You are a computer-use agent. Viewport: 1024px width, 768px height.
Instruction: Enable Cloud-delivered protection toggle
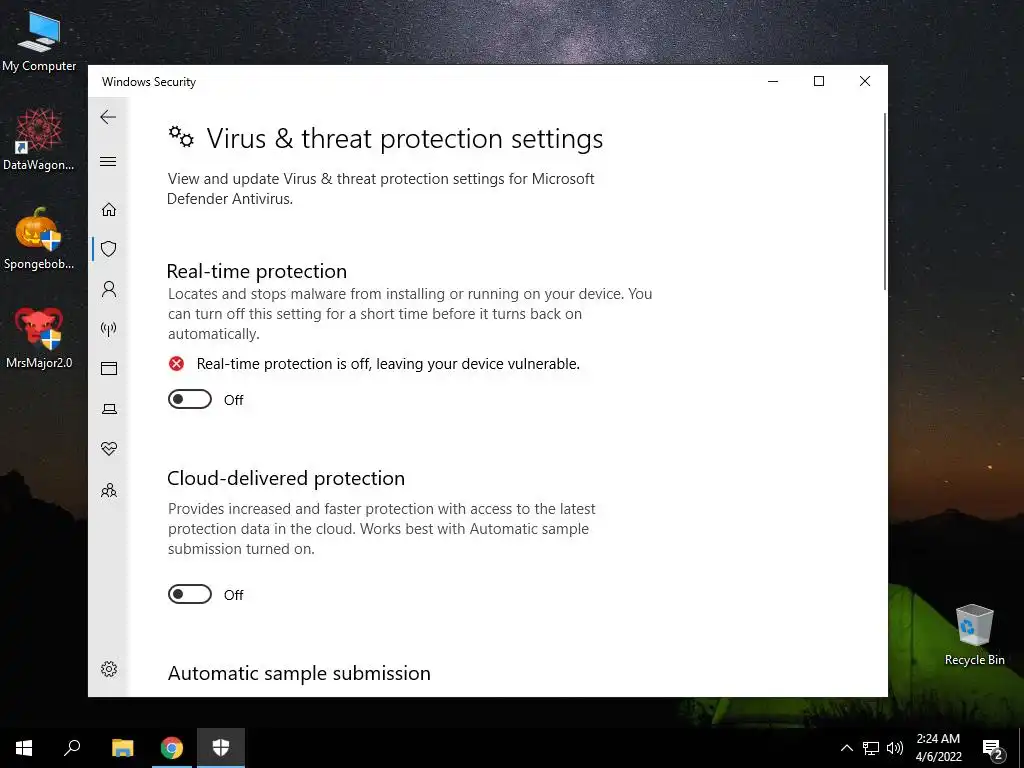(190, 594)
